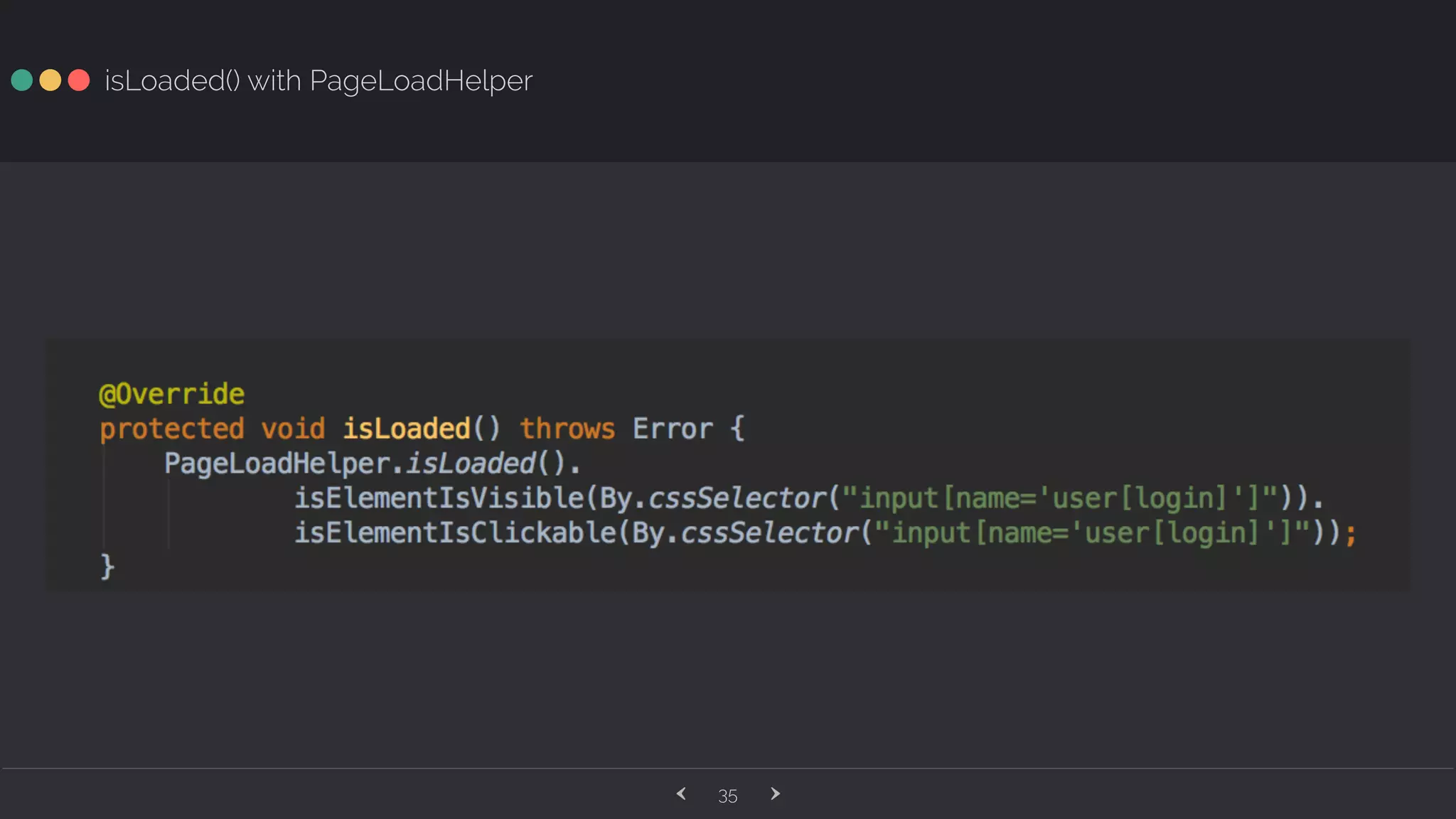Viewport: 1456px width, 819px height.
Task: Click the 'protected' keyword in code
Action: pyautogui.click(x=171, y=429)
